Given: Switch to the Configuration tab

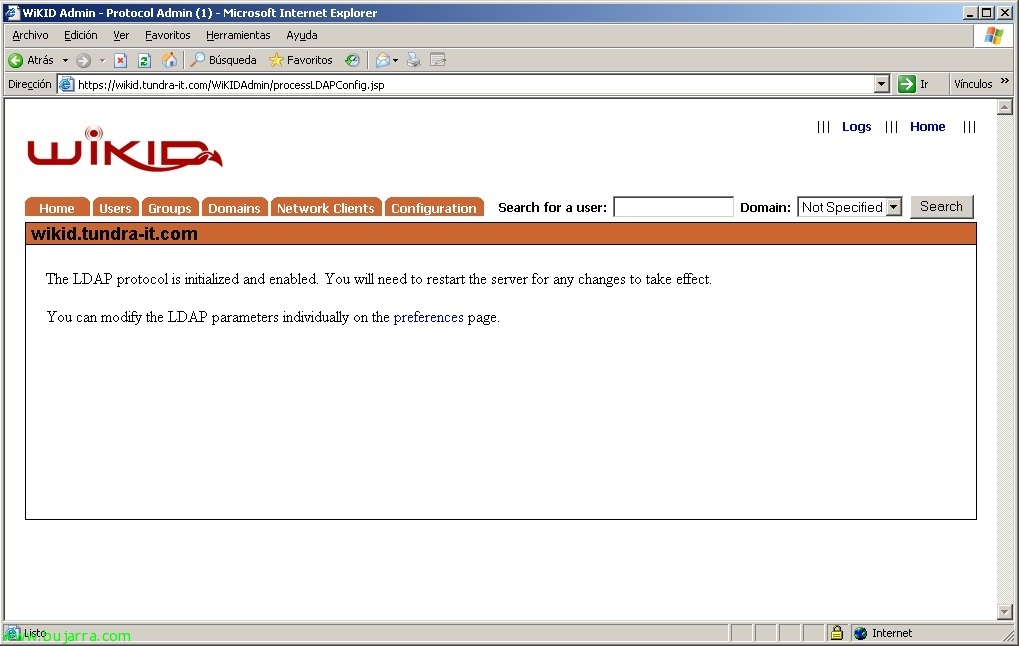Looking at the screenshot, I should click(x=433, y=207).
